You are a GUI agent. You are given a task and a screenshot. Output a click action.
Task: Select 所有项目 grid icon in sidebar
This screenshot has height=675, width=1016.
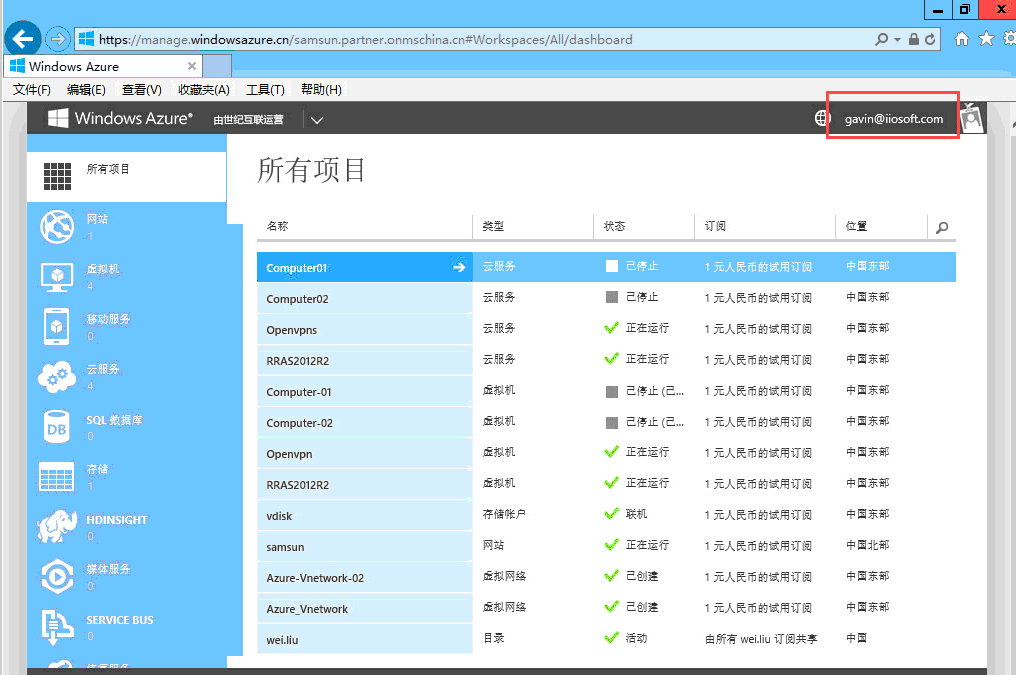(x=58, y=176)
